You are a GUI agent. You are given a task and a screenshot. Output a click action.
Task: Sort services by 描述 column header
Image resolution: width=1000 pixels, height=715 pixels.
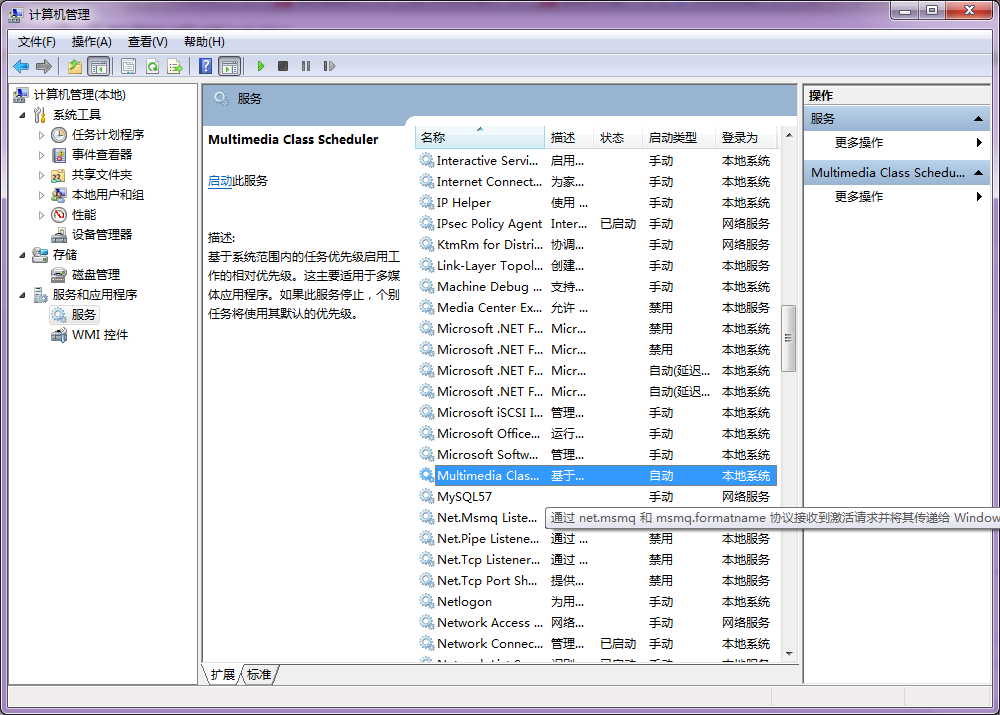569,137
